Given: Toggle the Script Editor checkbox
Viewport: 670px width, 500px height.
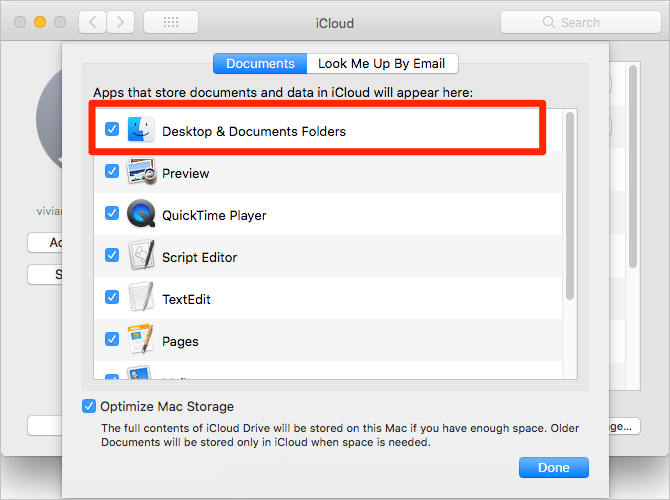Looking at the screenshot, I should (112, 256).
